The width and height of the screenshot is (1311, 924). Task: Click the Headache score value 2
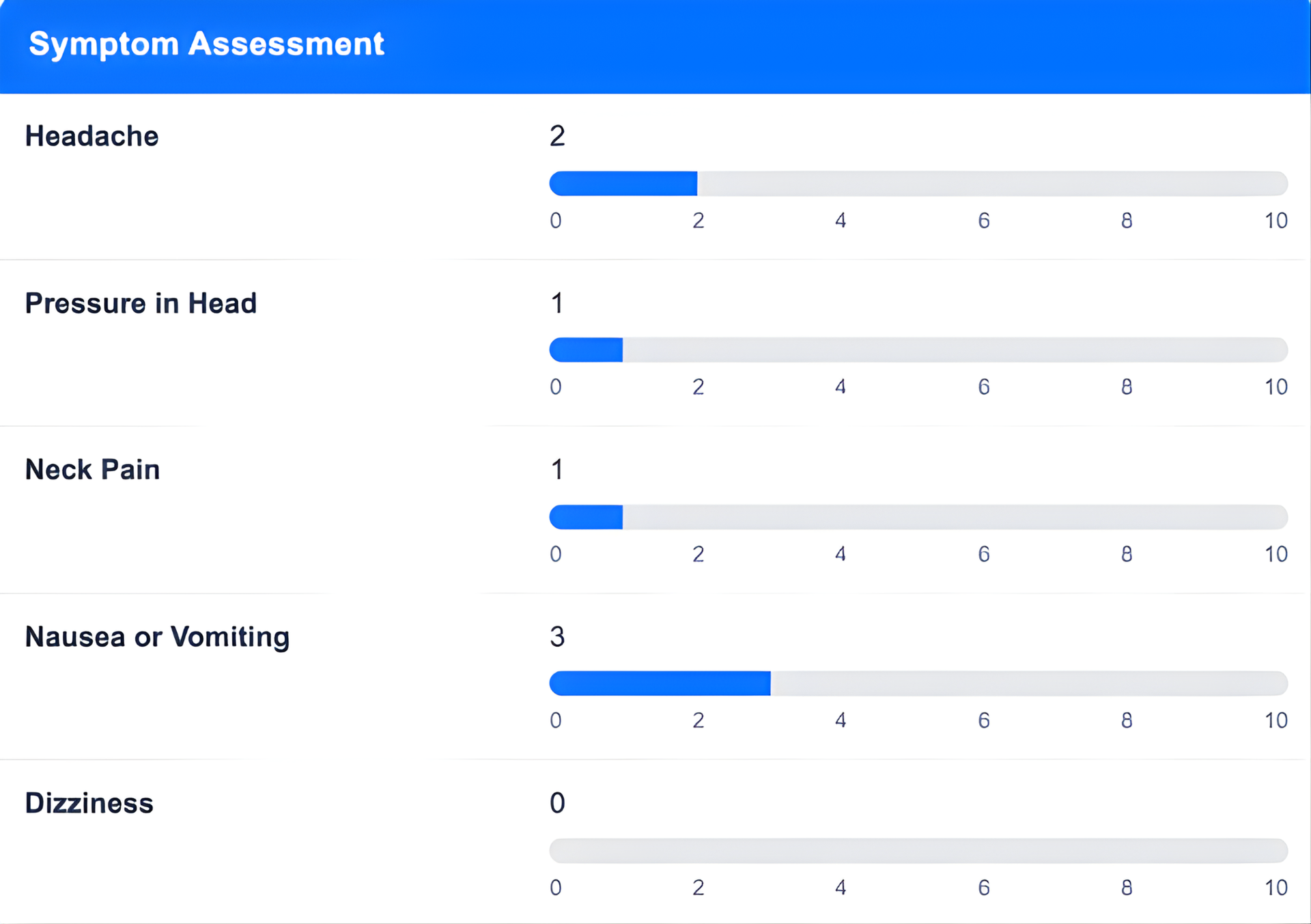click(x=557, y=136)
